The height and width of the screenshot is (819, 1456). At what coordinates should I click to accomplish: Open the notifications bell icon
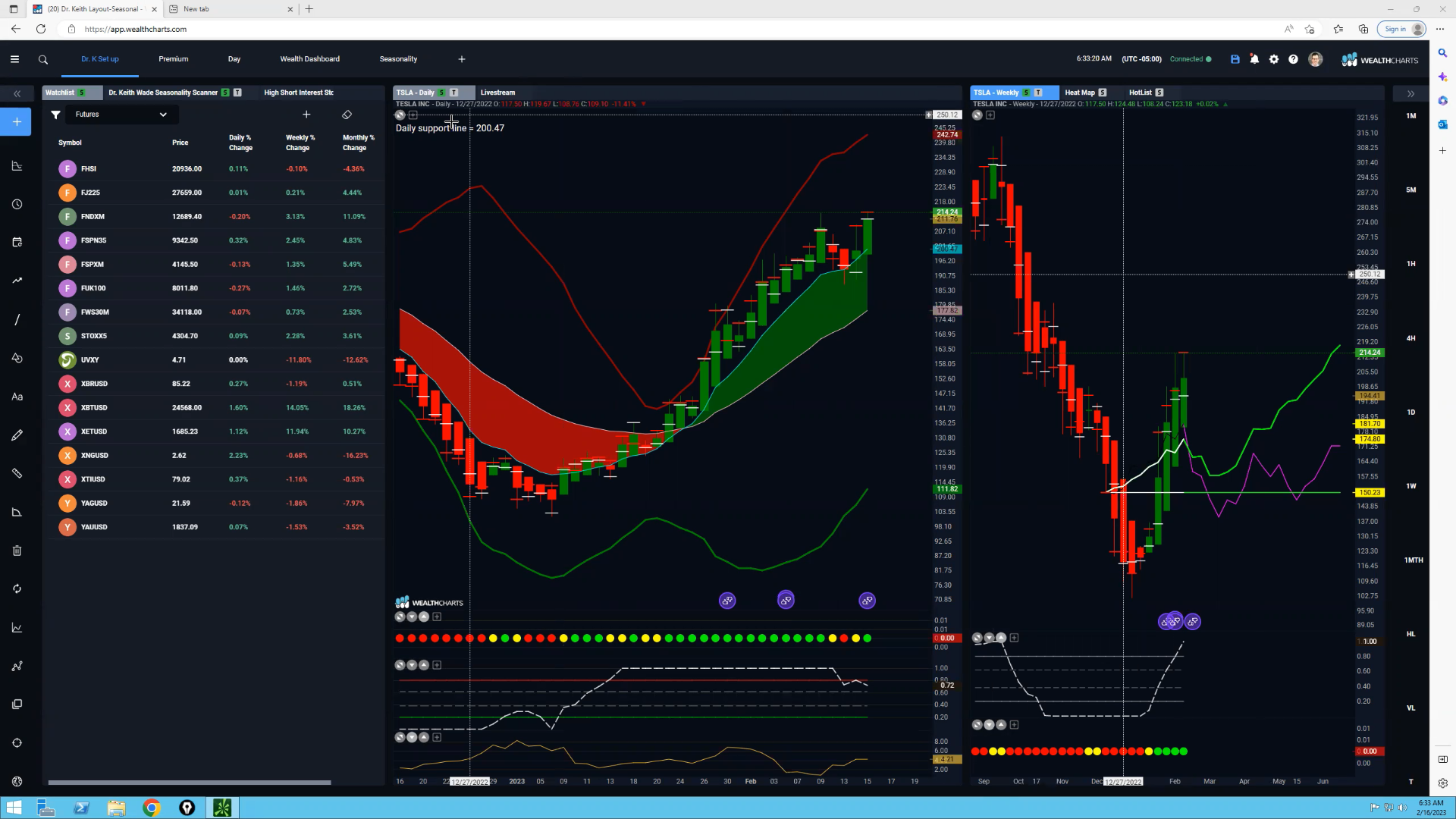[x=1254, y=59]
